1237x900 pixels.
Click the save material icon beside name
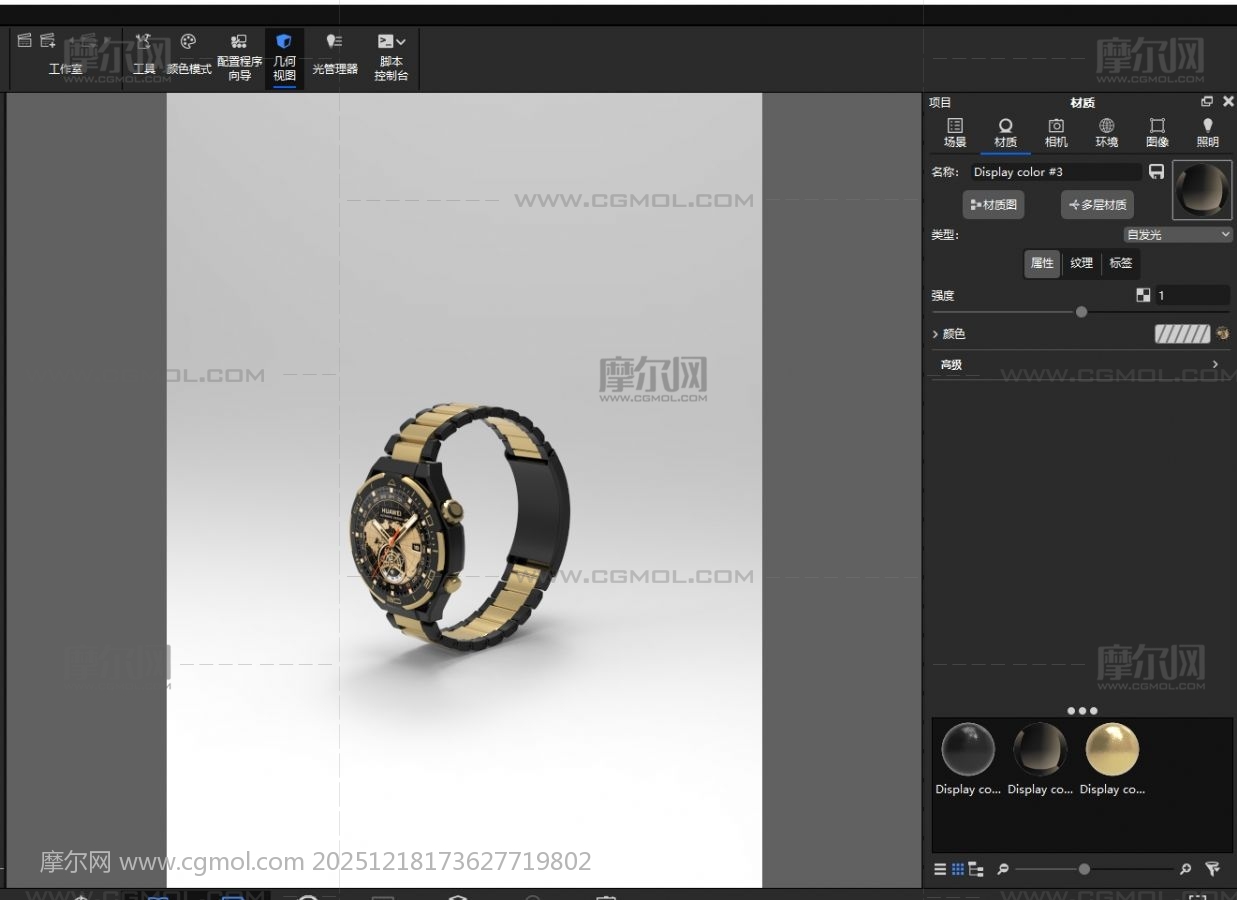[x=1156, y=172]
